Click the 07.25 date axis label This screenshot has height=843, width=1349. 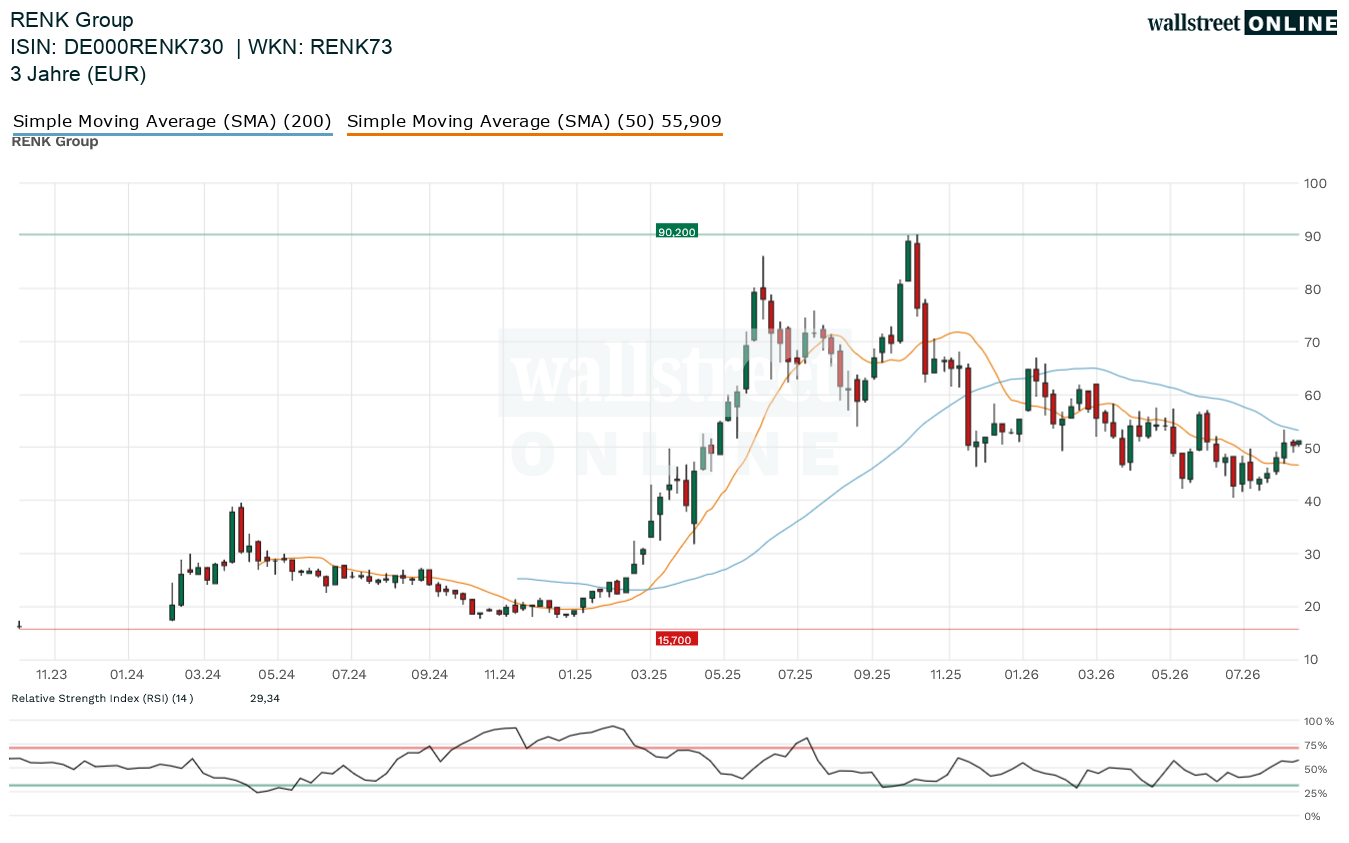[x=796, y=675]
